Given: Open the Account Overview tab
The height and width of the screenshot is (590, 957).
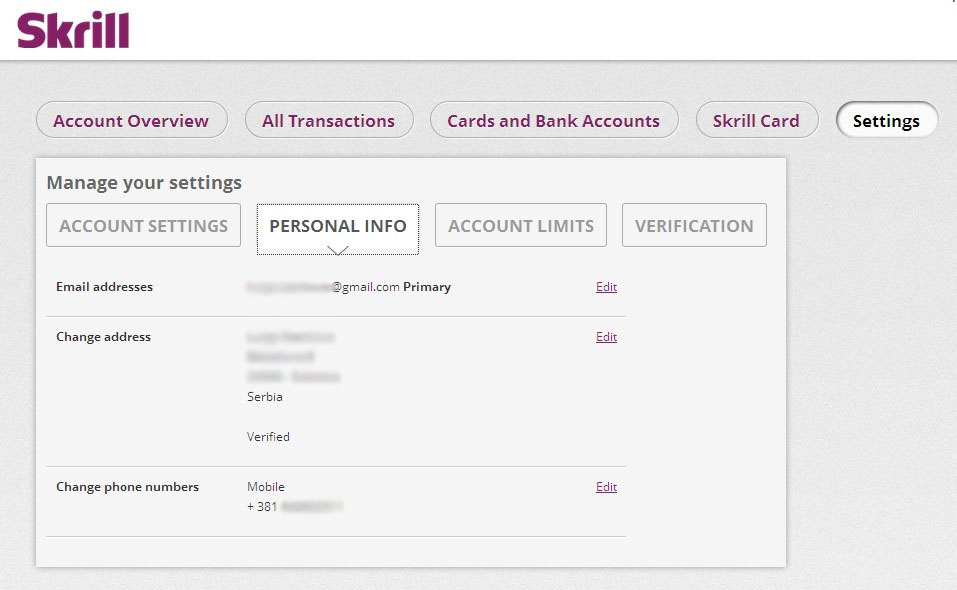Looking at the screenshot, I should coord(131,120).
